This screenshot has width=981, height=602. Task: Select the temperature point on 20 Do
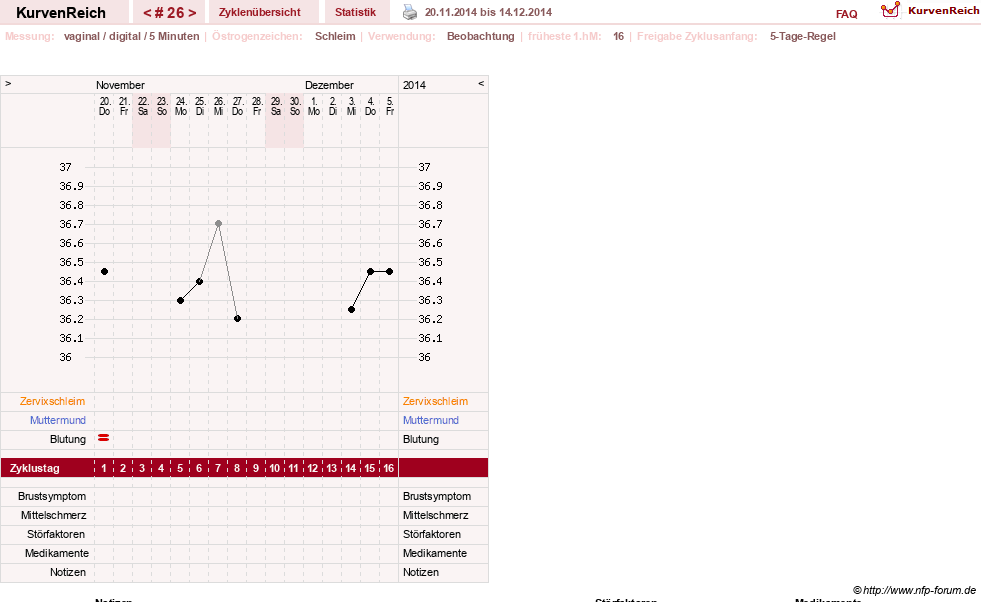104,272
